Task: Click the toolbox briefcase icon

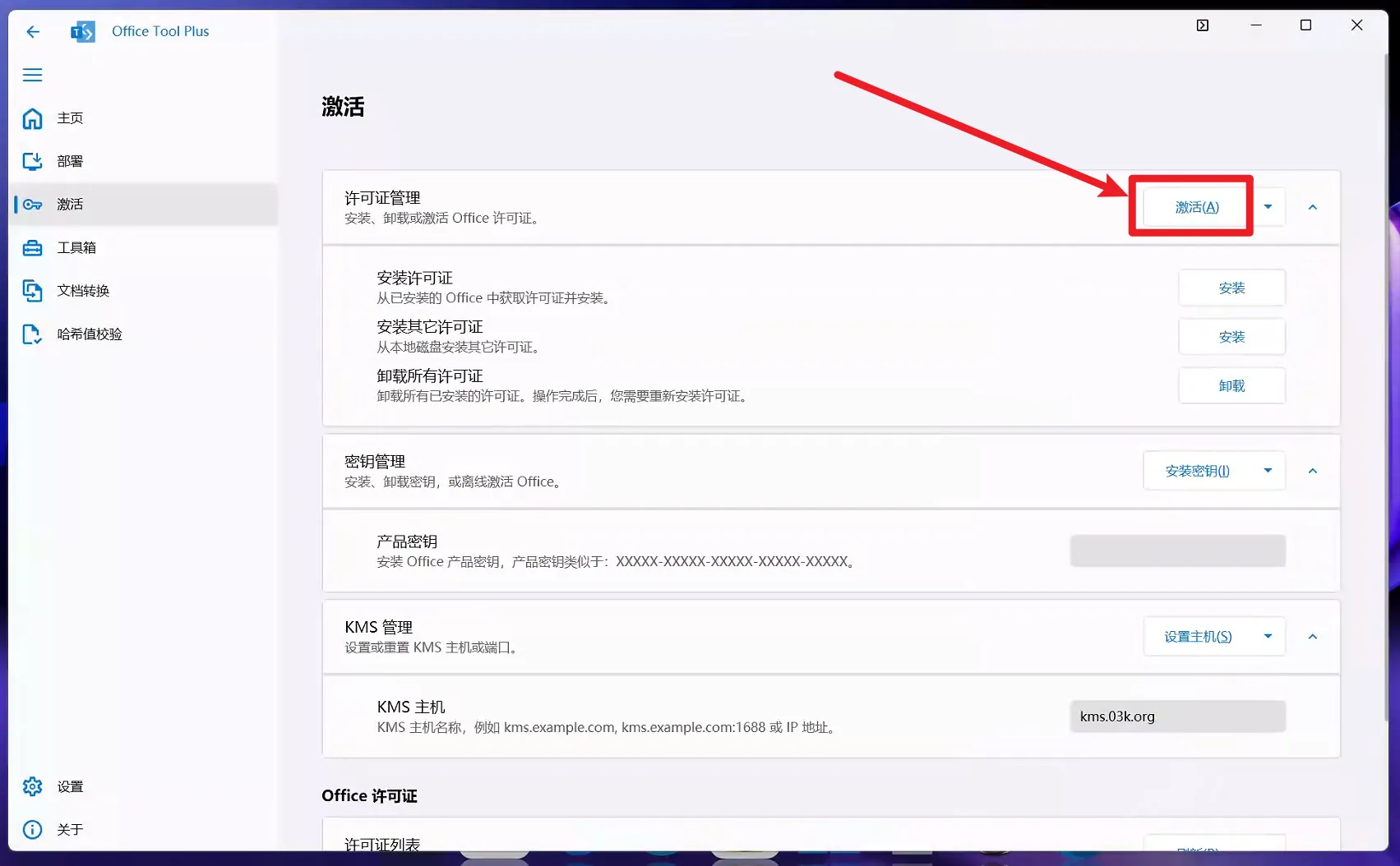Action: point(32,247)
